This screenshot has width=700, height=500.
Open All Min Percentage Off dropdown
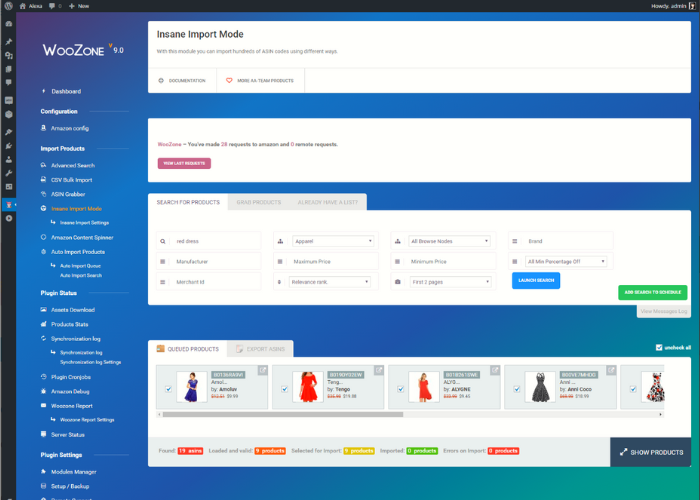[566, 262]
